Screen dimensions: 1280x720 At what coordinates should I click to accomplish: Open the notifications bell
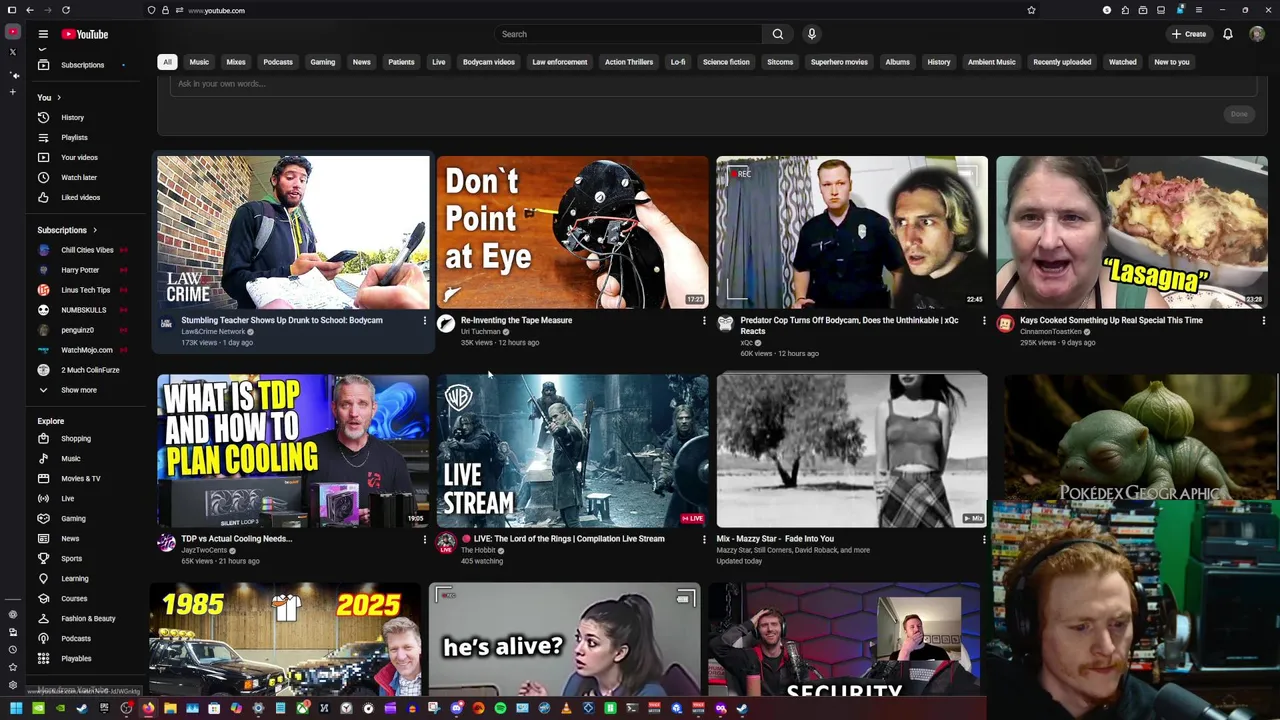(x=1228, y=34)
